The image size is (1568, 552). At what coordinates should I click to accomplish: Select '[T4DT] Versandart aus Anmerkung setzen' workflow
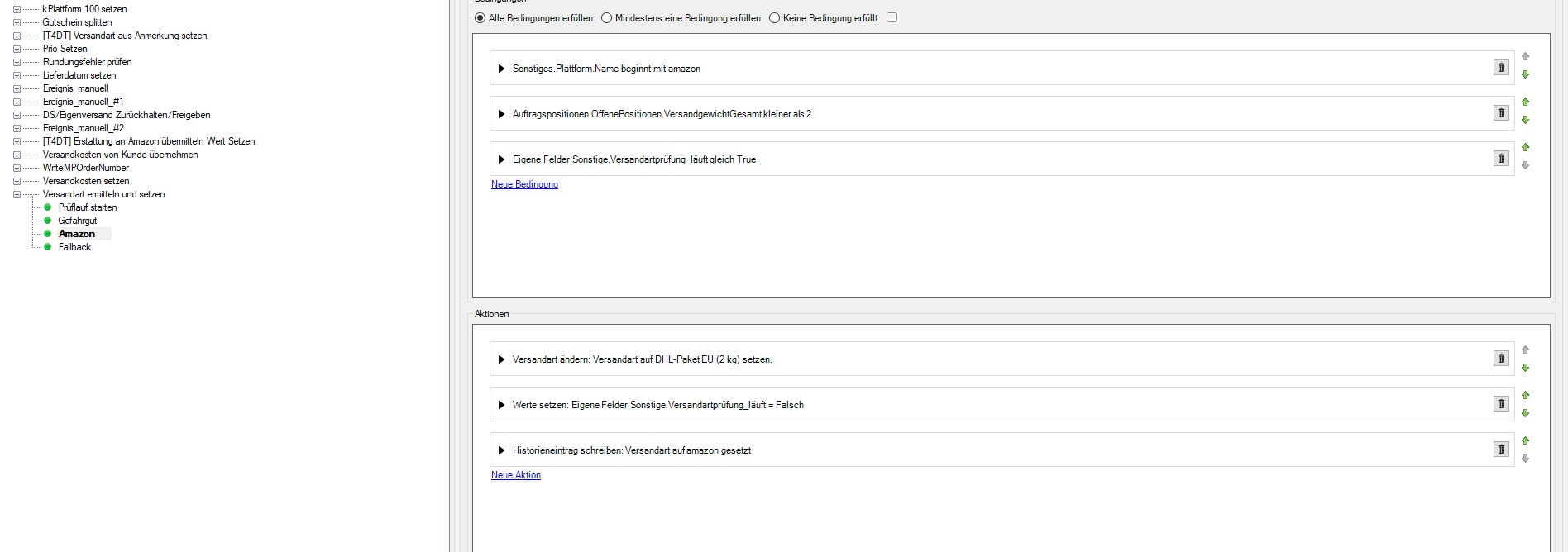coord(125,36)
